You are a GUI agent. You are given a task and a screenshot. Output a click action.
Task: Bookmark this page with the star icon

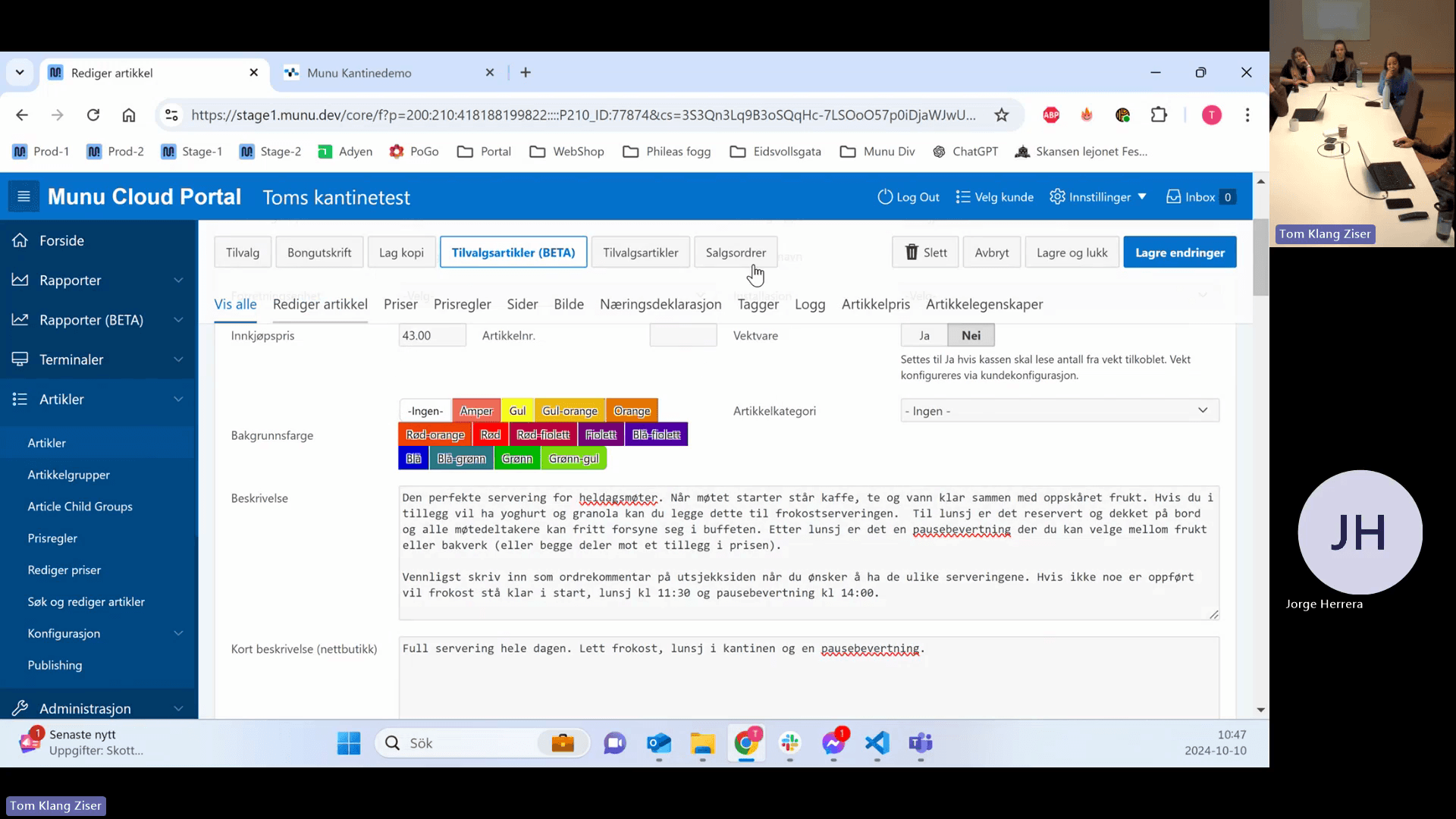tap(1002, 115)
